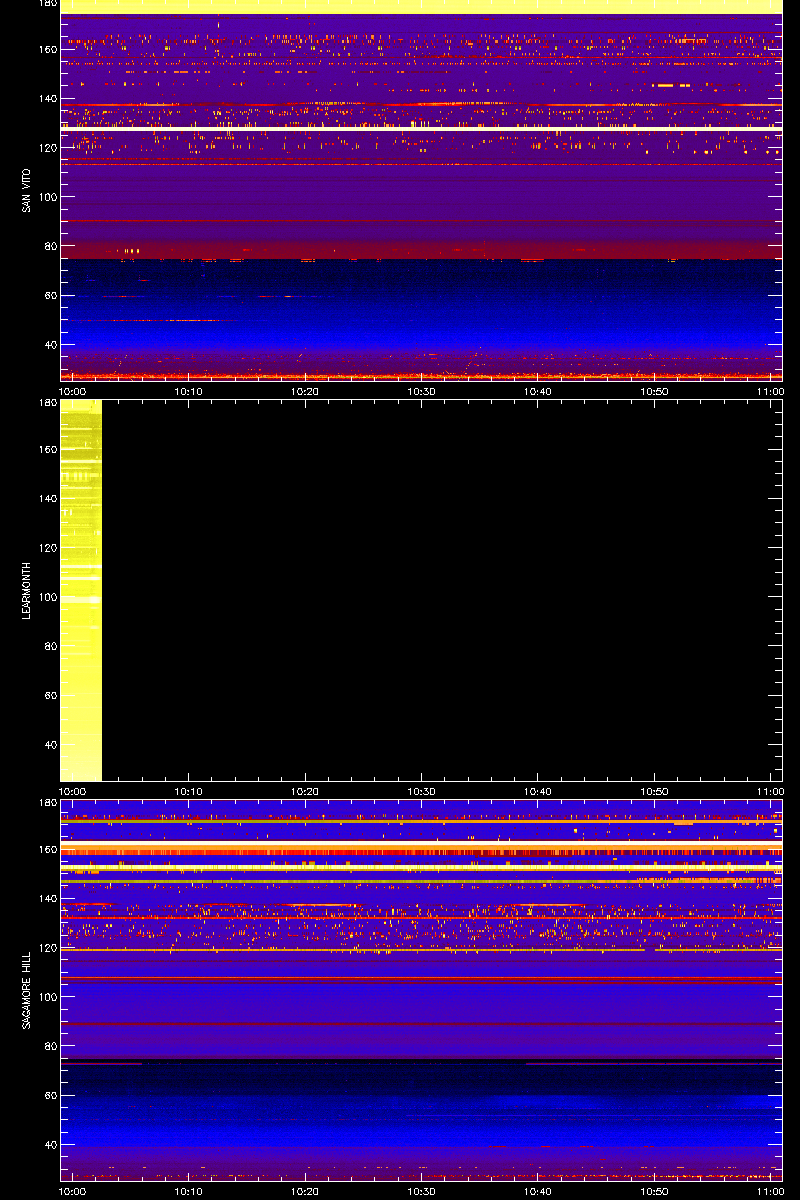Click the 11:00 time label under San Vito
This screenshot has height=1200, width=800.
(x=770, y=391)
